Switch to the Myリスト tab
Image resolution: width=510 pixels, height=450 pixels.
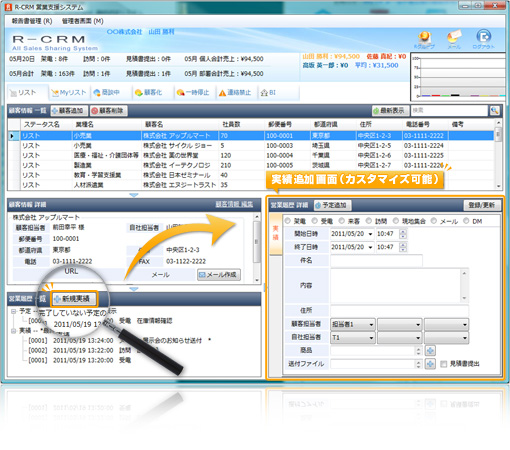pyautogui.click(x=69, y=93)
